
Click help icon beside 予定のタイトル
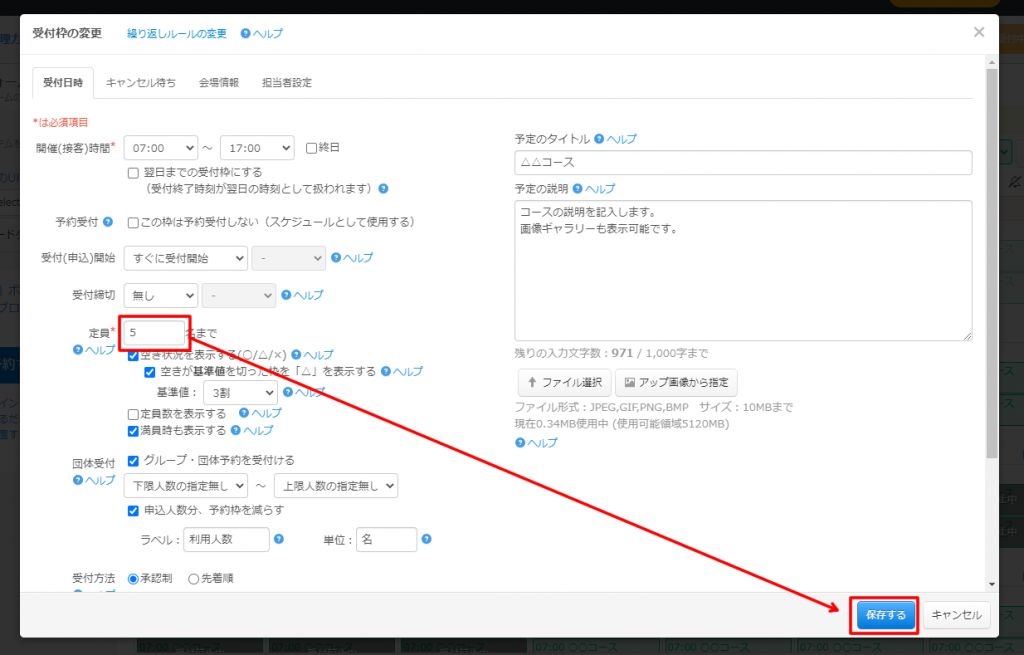tap(599, 139)
